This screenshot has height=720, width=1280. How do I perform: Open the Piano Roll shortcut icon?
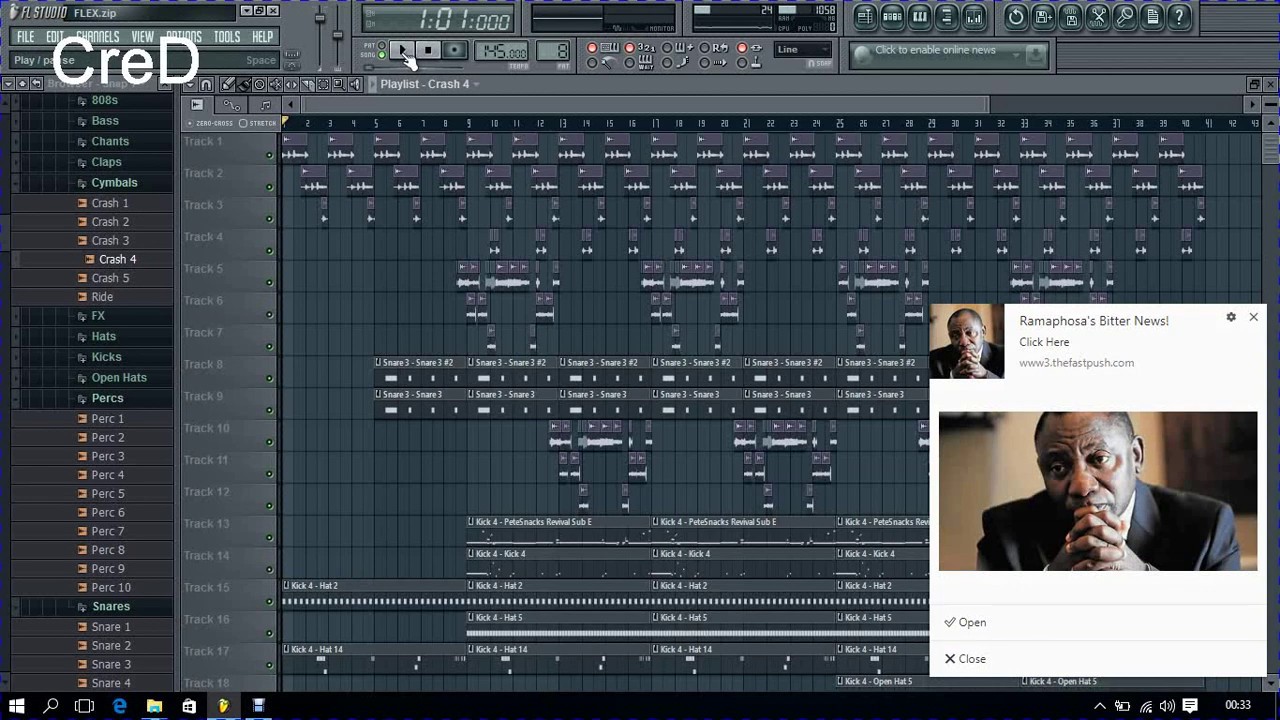920,17
